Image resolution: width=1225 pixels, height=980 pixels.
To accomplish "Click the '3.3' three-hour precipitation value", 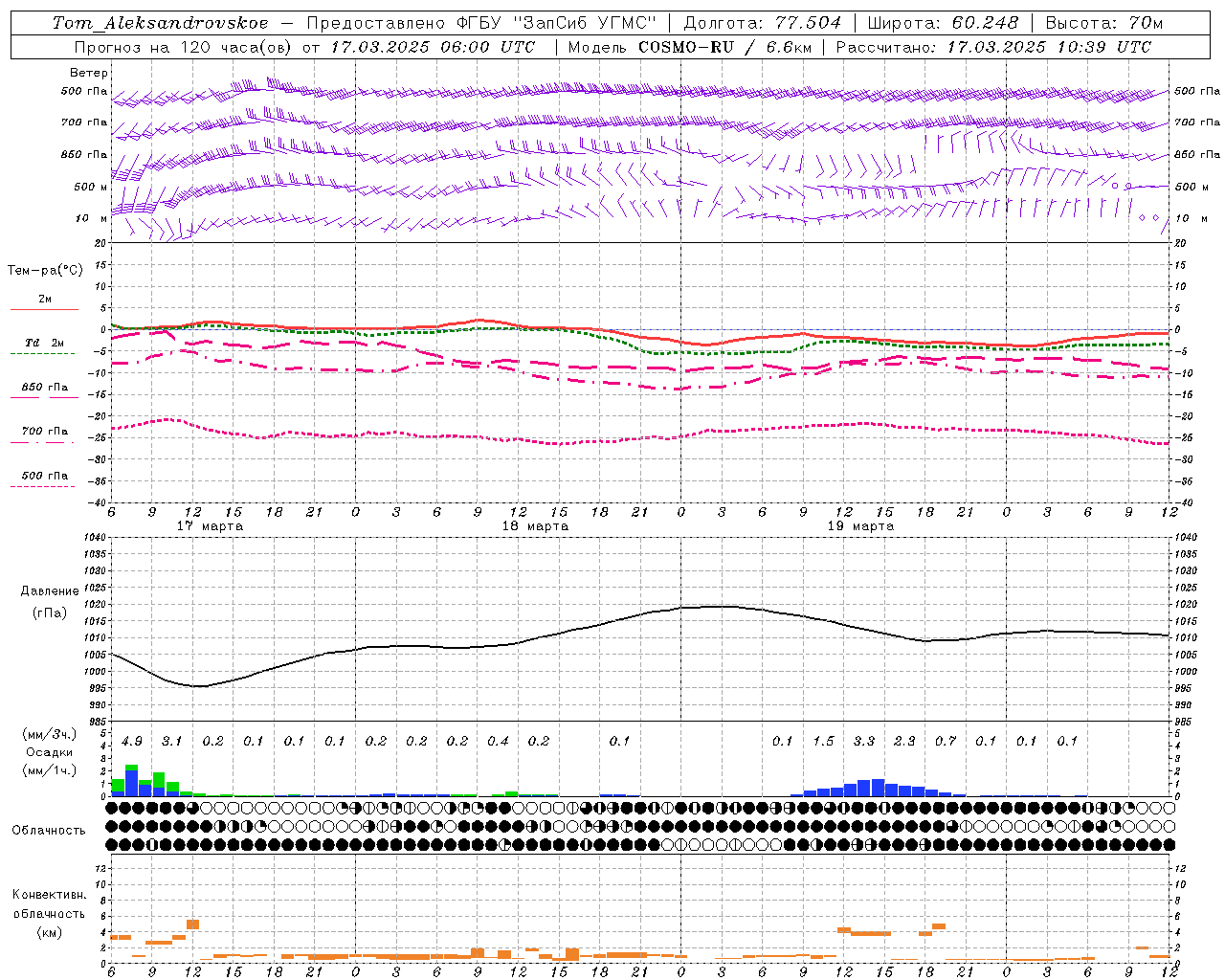I will pos(864,741).
